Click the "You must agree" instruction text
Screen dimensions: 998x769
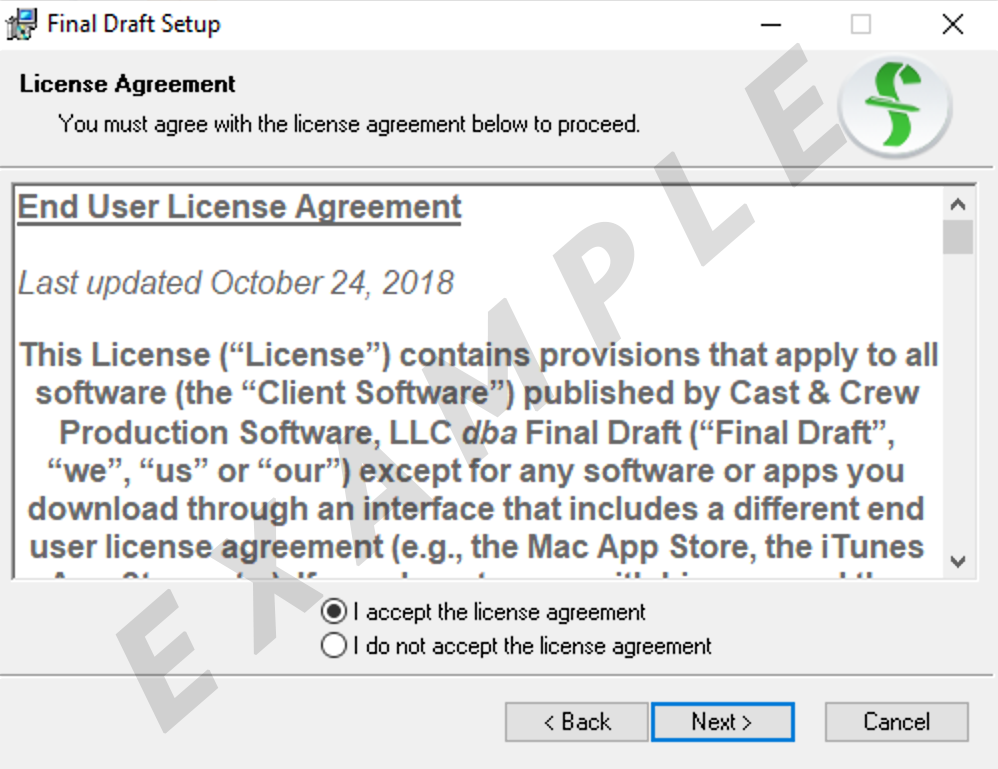(x=349, y=125)
